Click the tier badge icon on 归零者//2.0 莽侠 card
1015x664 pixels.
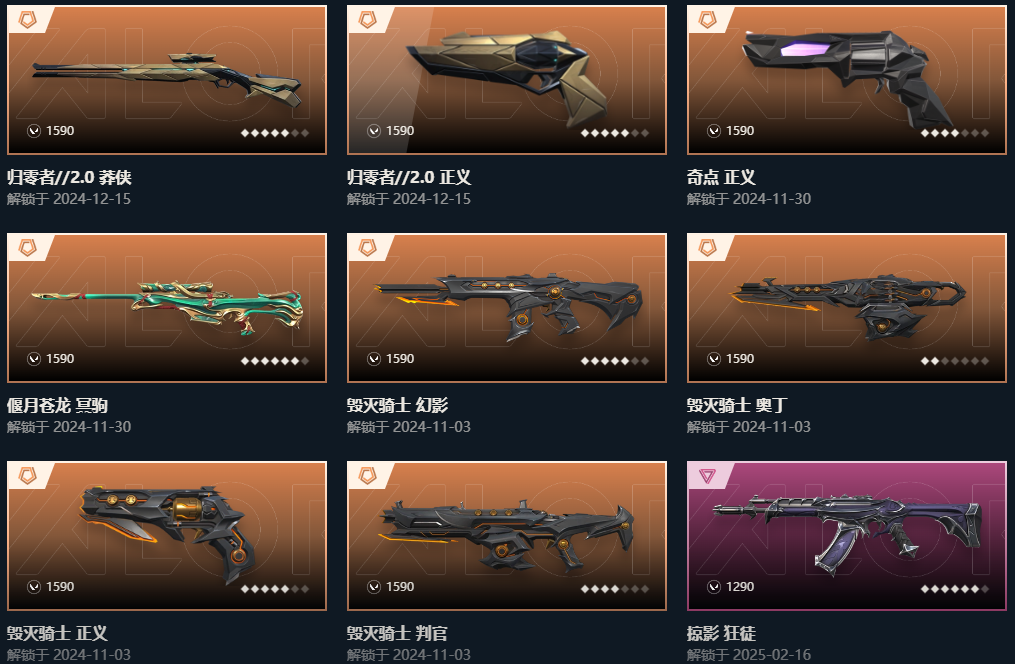click(27, 20)
